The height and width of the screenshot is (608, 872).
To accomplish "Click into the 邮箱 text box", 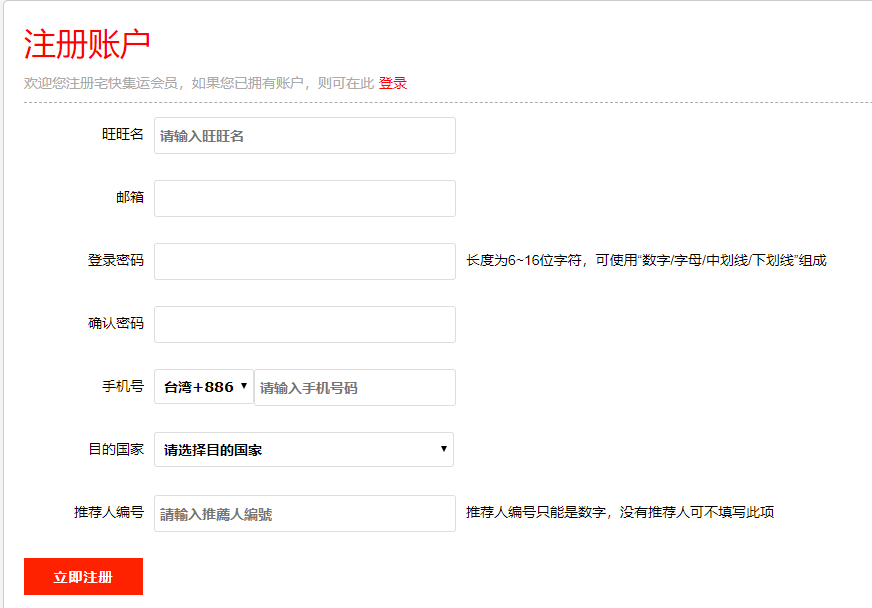I will click(304, 198).
